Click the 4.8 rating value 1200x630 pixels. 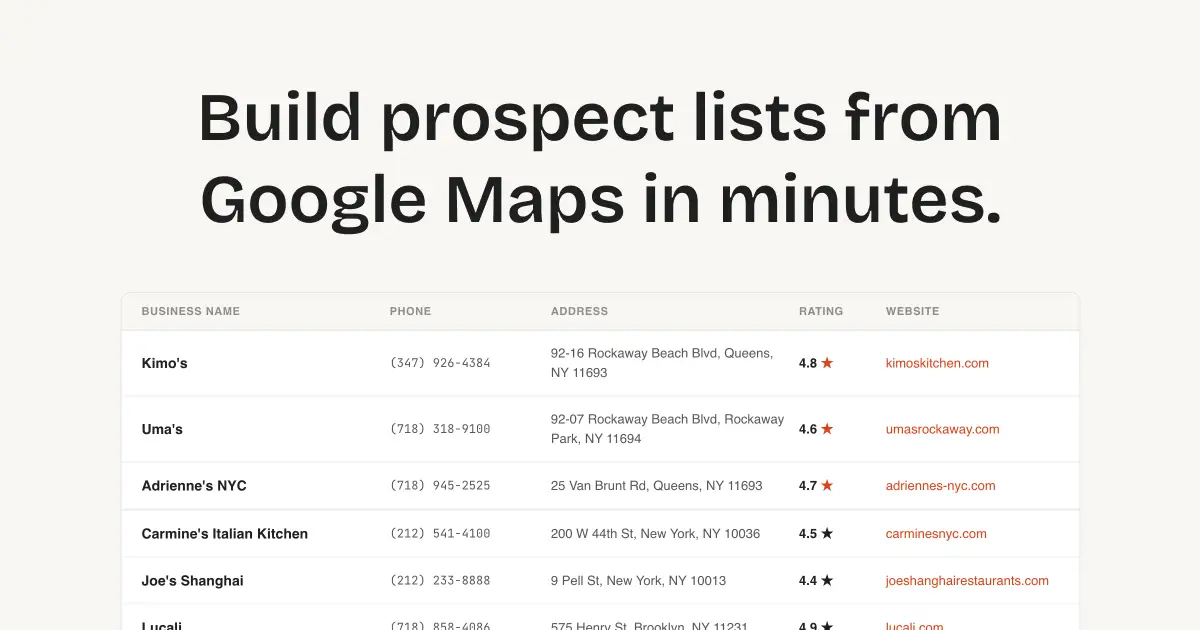pos(808,363)
